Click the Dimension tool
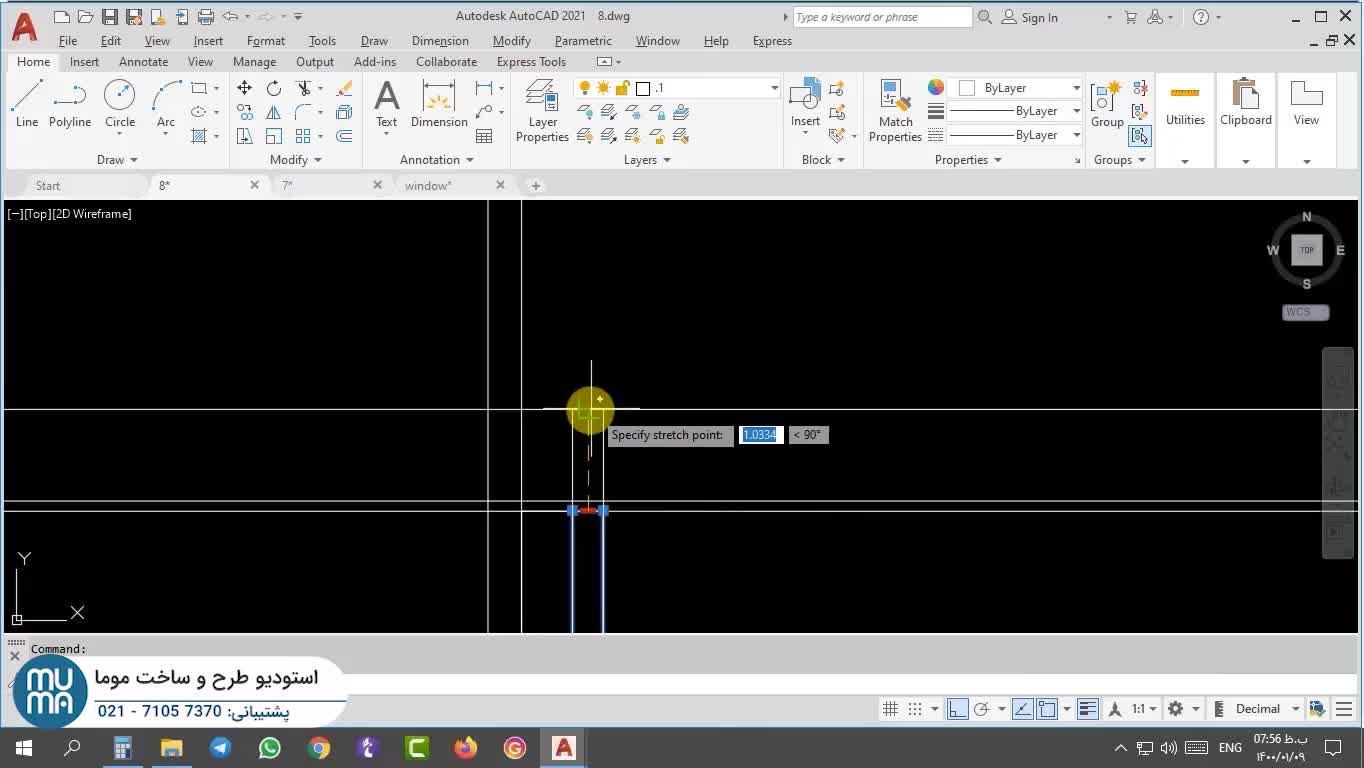This screenshot has height=768, width=1364. (439, 104)
